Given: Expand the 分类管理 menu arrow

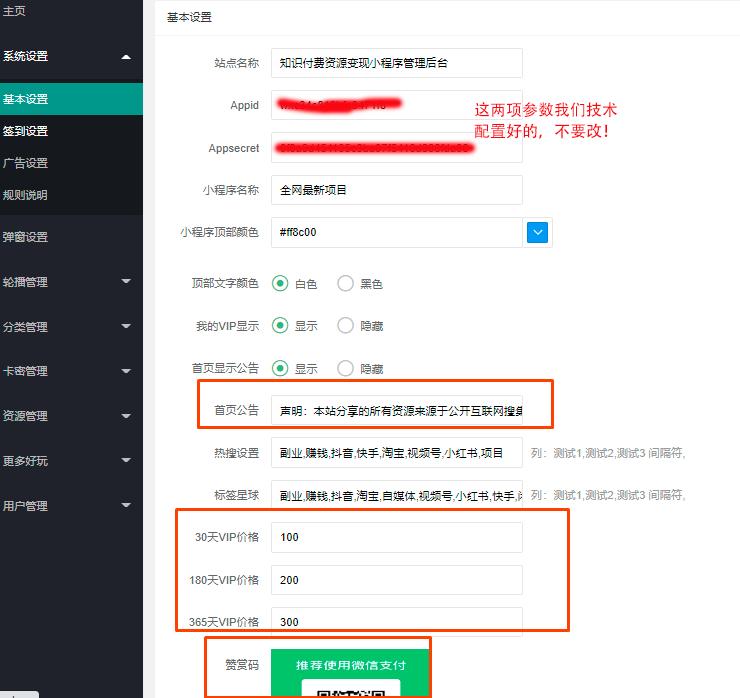Looking at the screenshot, I should (x=126, y=326).
